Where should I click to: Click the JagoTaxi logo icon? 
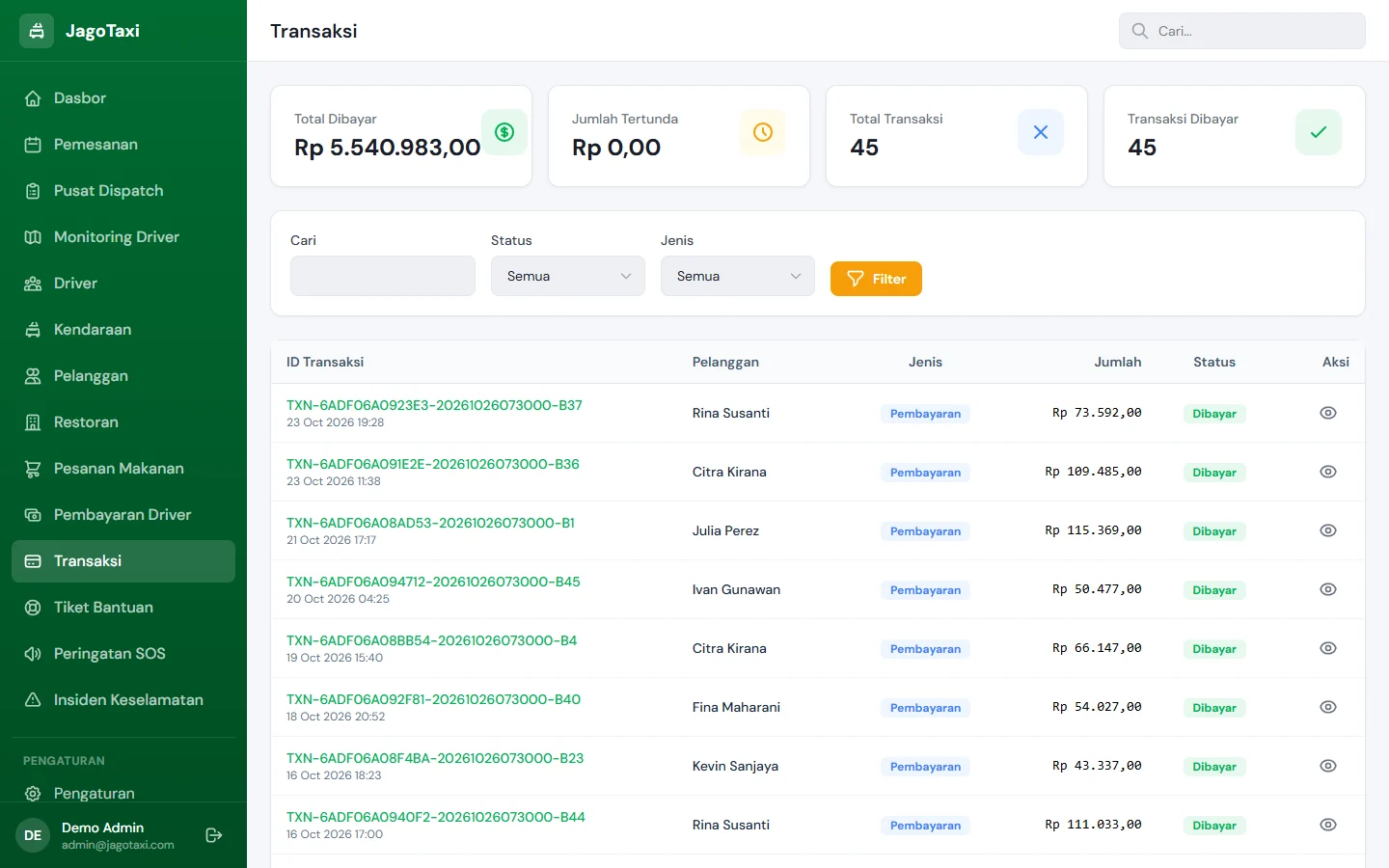37,31
